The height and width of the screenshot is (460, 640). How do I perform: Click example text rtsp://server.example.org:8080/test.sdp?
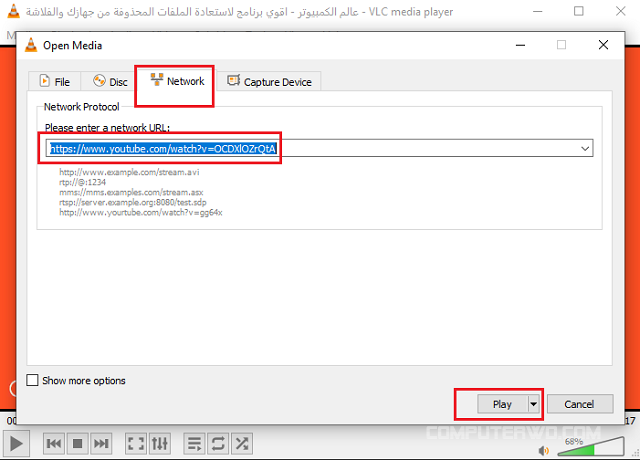[x=133, y=202]
